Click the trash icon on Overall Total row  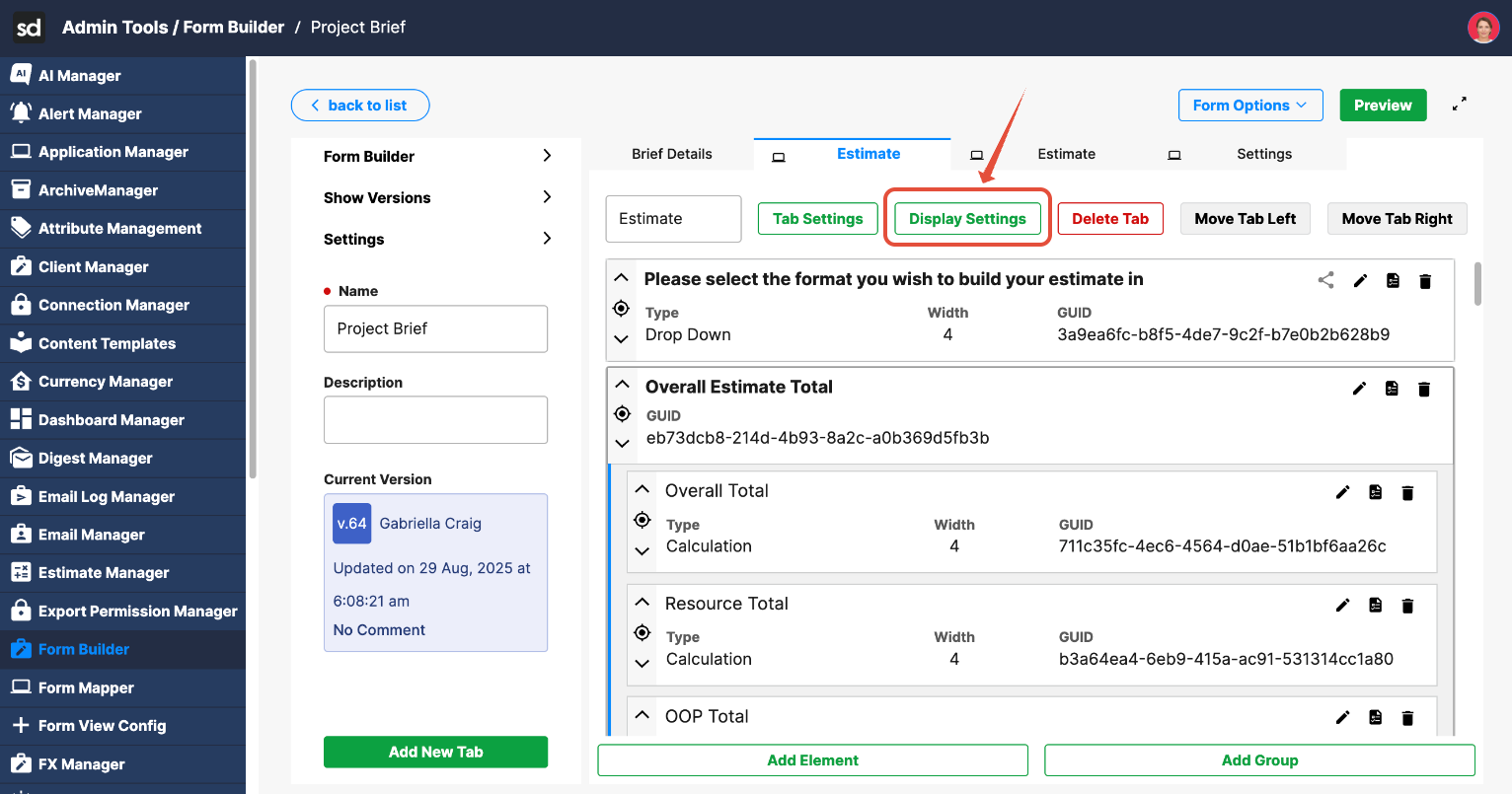pos(1407,492)
